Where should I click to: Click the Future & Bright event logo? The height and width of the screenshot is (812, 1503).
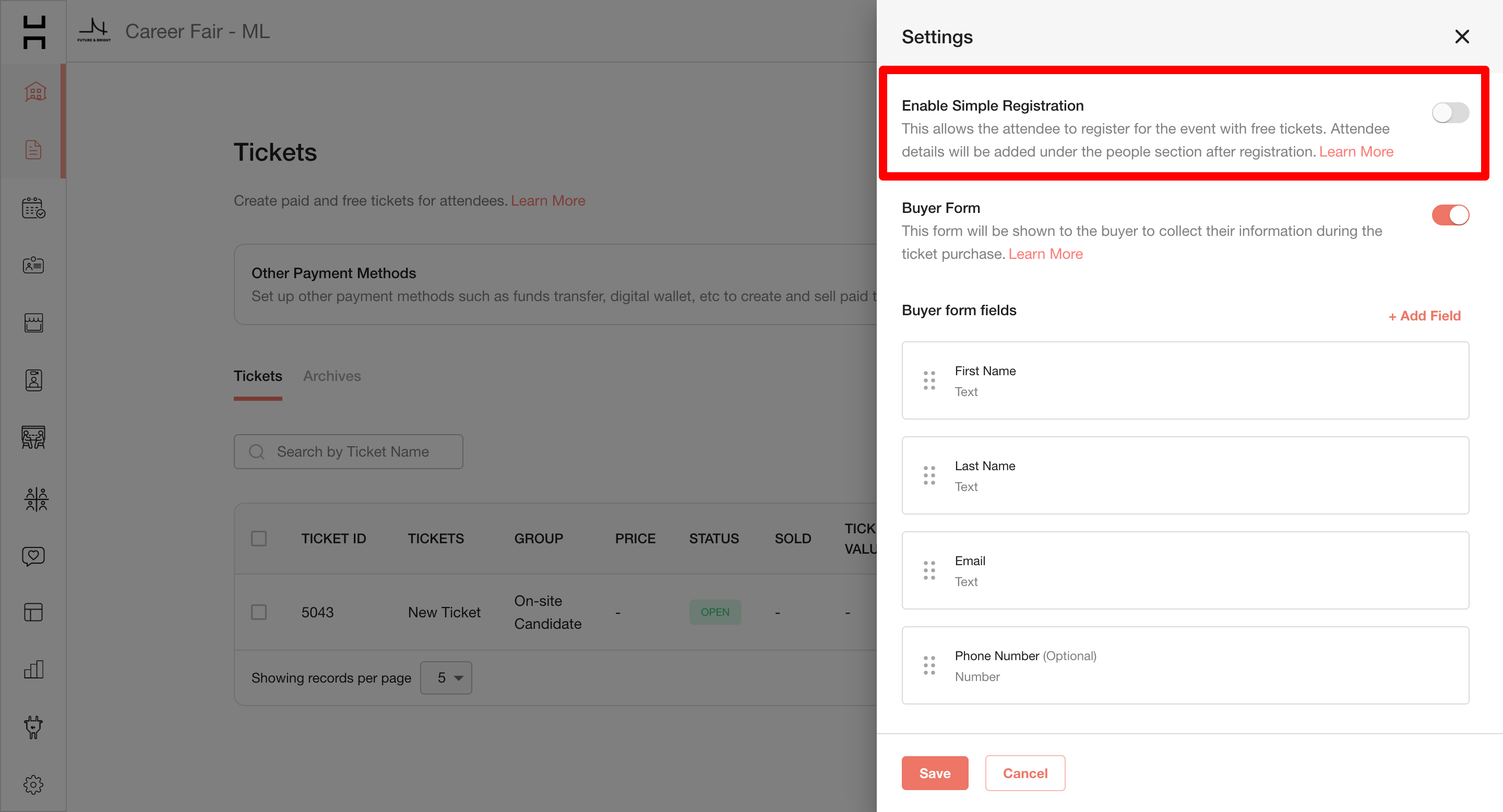[x=93, y=30]
